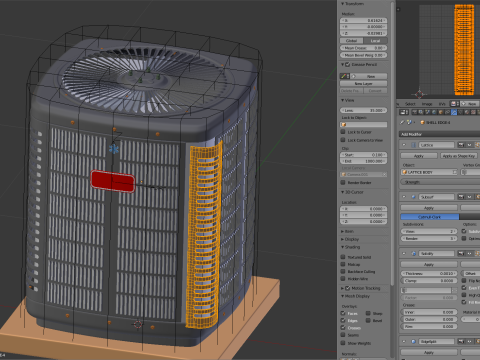Image resolution: width=480 pixels, height=360 pixels.
Task: Select the highlighted Modifiers tab icon
Action: [x=454, y=112]
